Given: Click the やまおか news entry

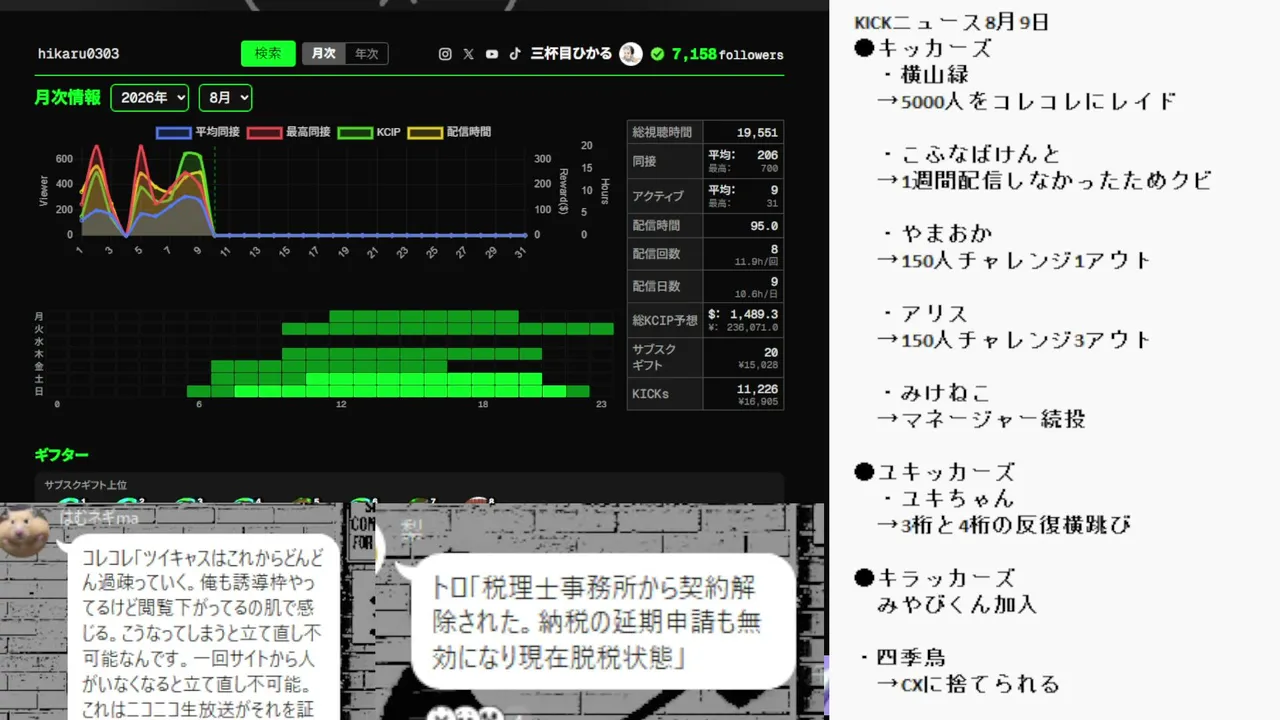Looking at the screenshot, I should click(938, 234).
